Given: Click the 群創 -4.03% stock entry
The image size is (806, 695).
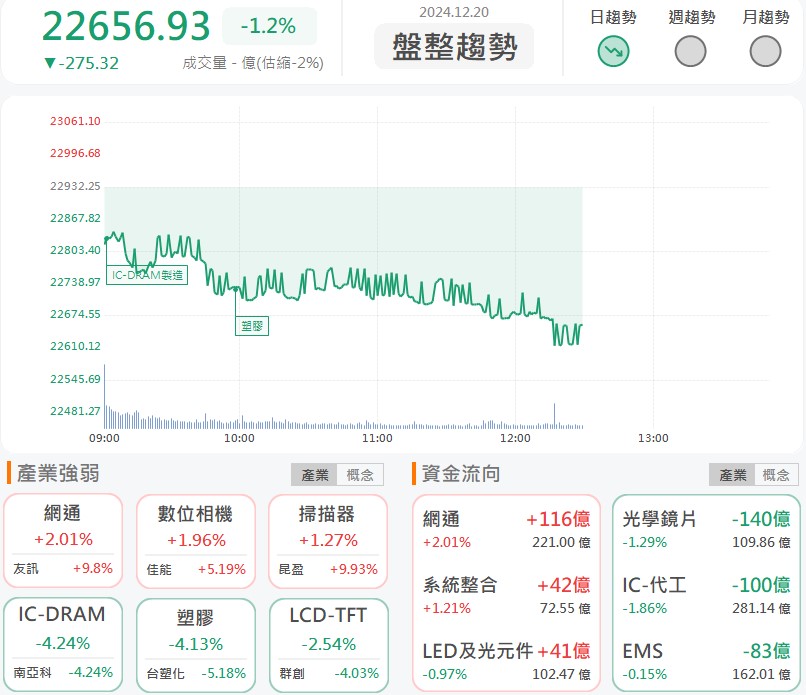Looking at the screenshot, I should tap(329, 673).
